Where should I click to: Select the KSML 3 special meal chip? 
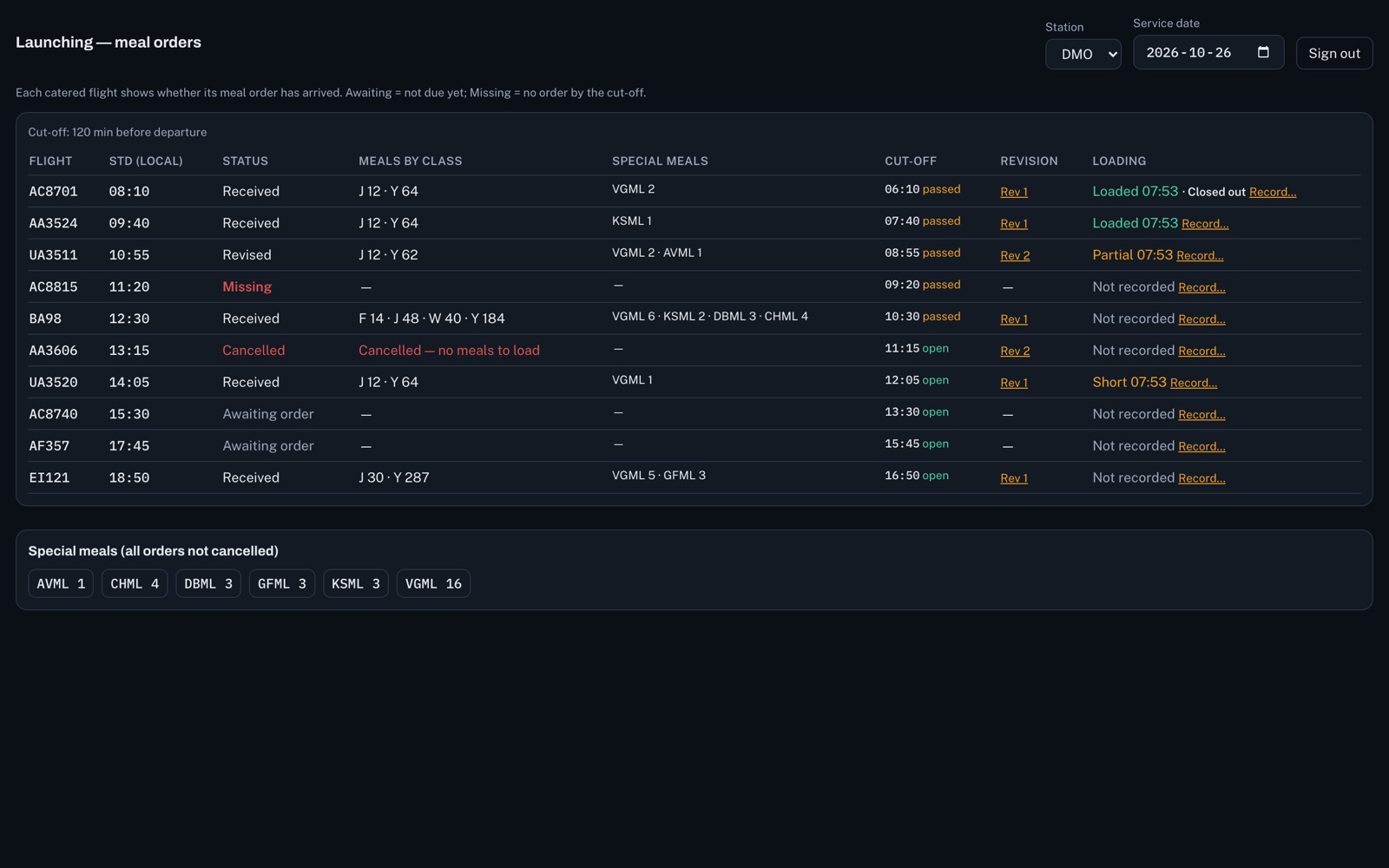point(356,583)
